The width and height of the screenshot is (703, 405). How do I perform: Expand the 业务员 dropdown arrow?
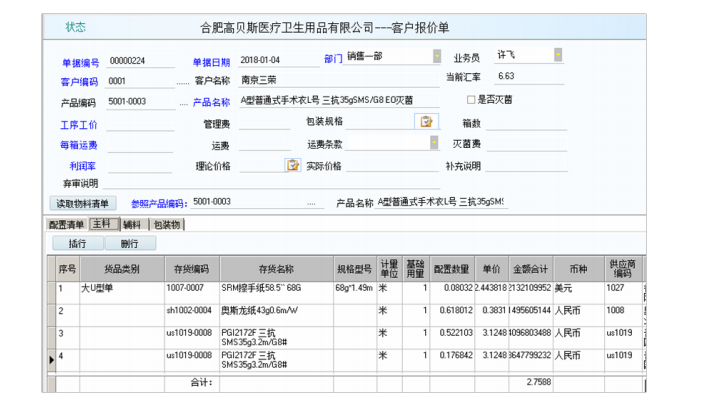[558, 55]
